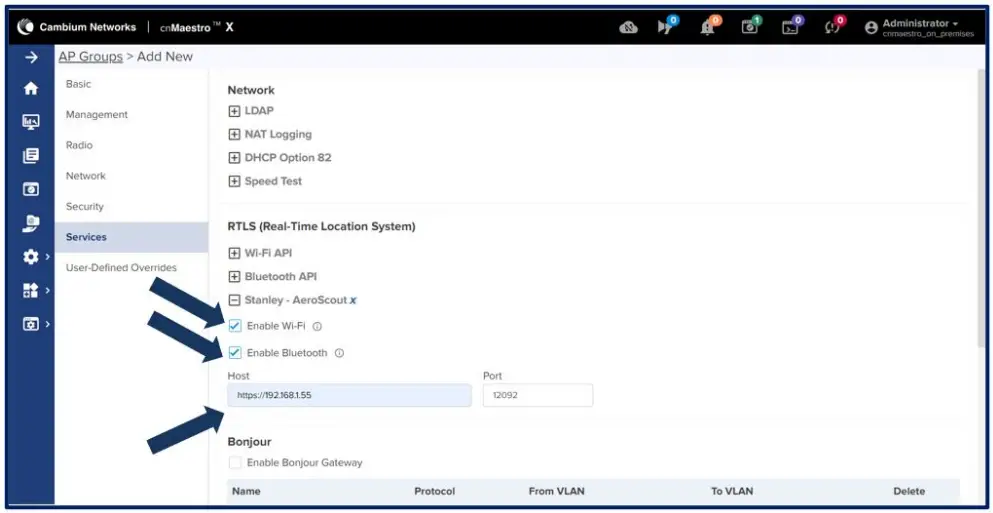The image size is (993, 513).
Task: Show info for Enable Wi-Fi
Action: (317, 327)
